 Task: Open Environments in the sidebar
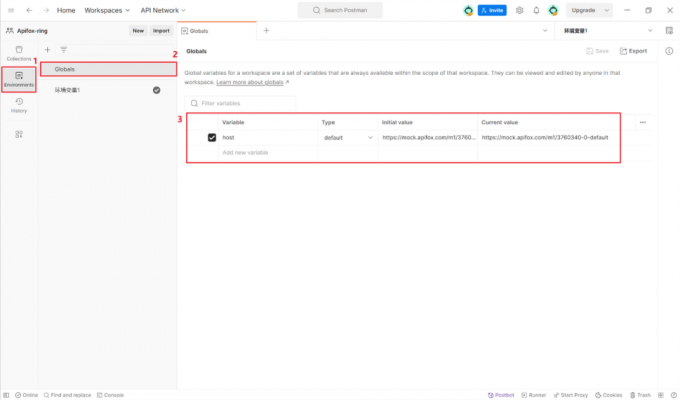coord(19,79)
